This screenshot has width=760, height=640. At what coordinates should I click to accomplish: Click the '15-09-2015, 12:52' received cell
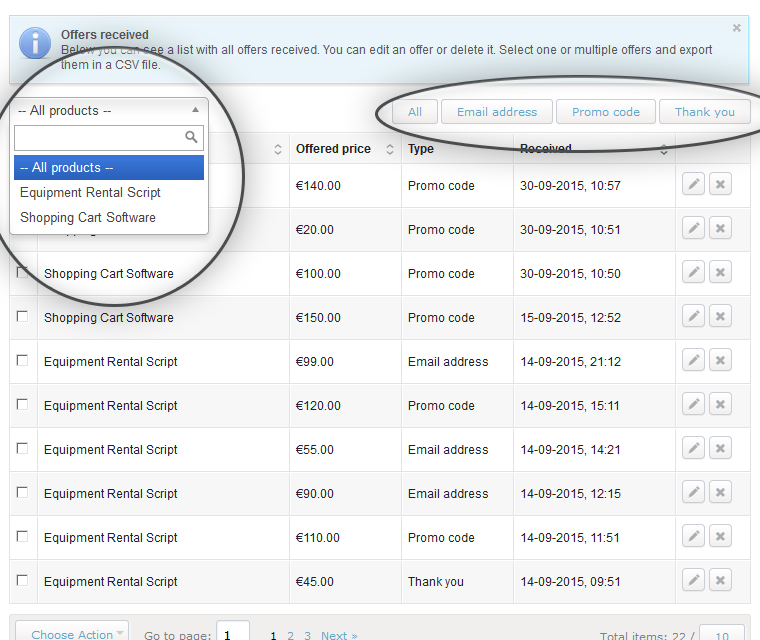click(x=570, y=318)
